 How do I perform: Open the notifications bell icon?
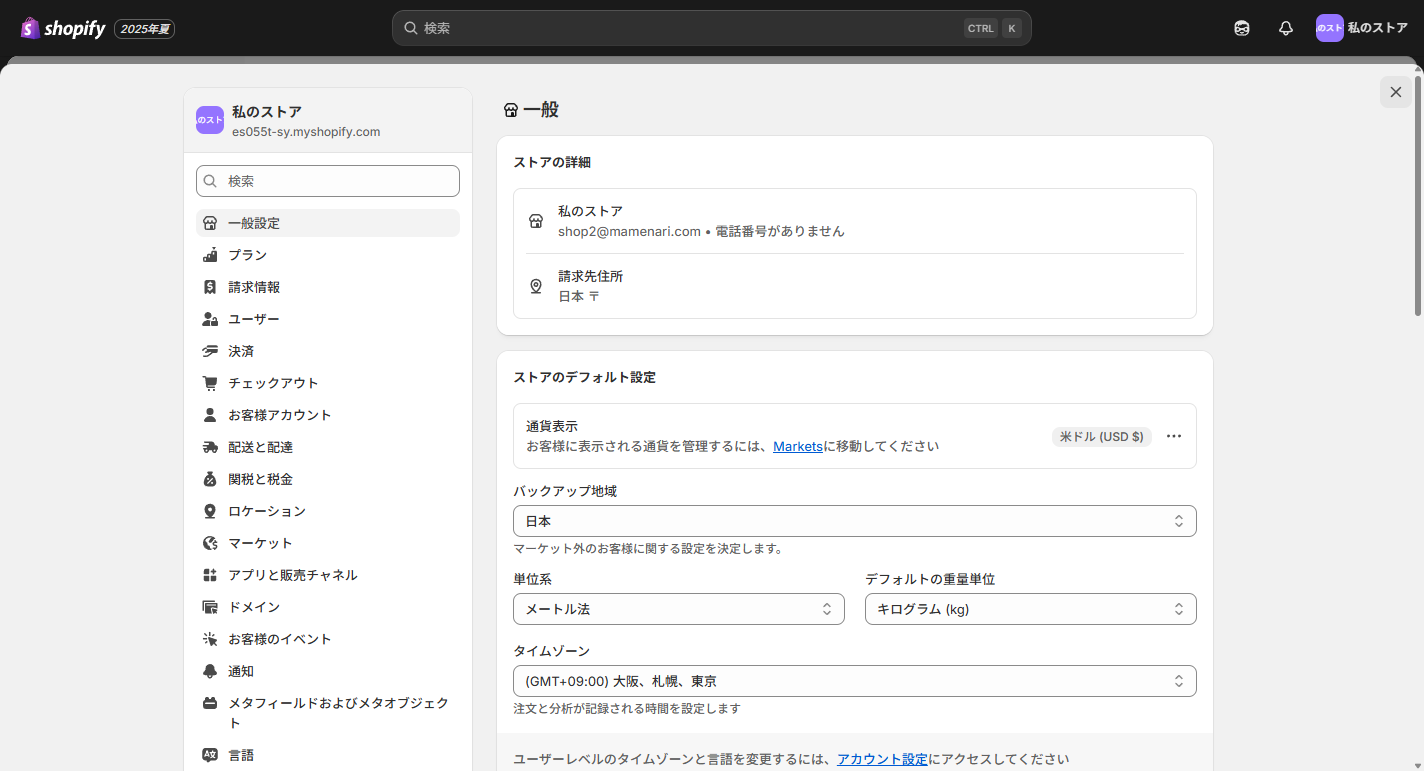coord(1286,29)
